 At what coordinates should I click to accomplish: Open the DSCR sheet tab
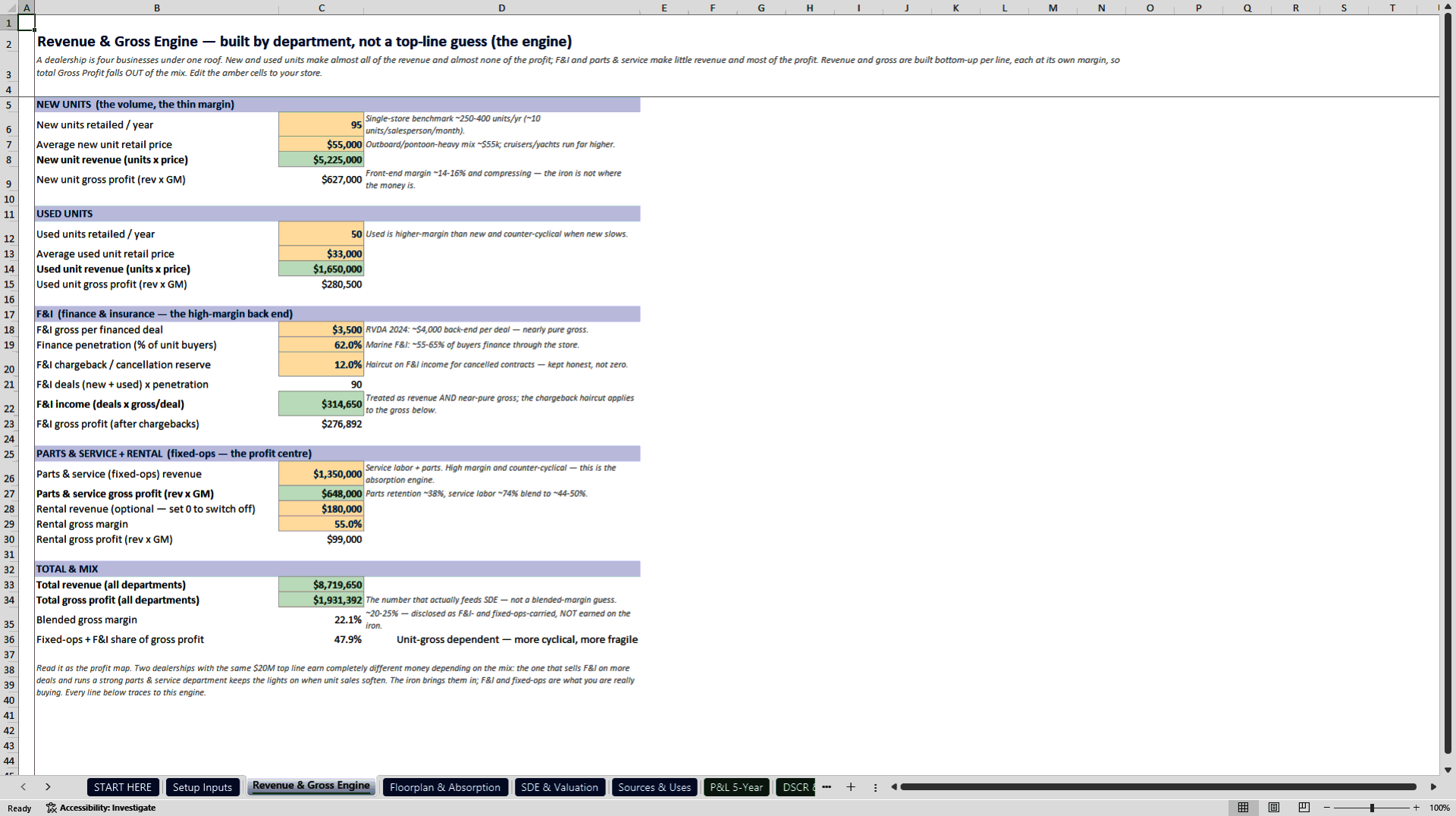(795, 787)
